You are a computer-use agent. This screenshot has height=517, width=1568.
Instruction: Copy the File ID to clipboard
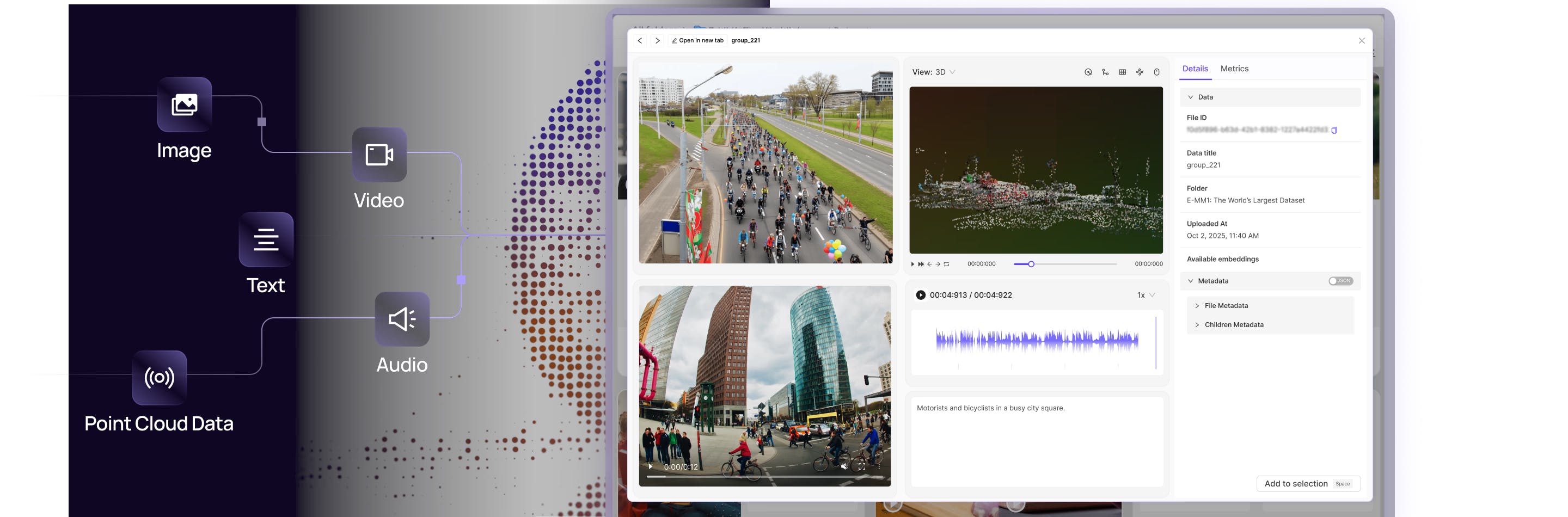1334,130
